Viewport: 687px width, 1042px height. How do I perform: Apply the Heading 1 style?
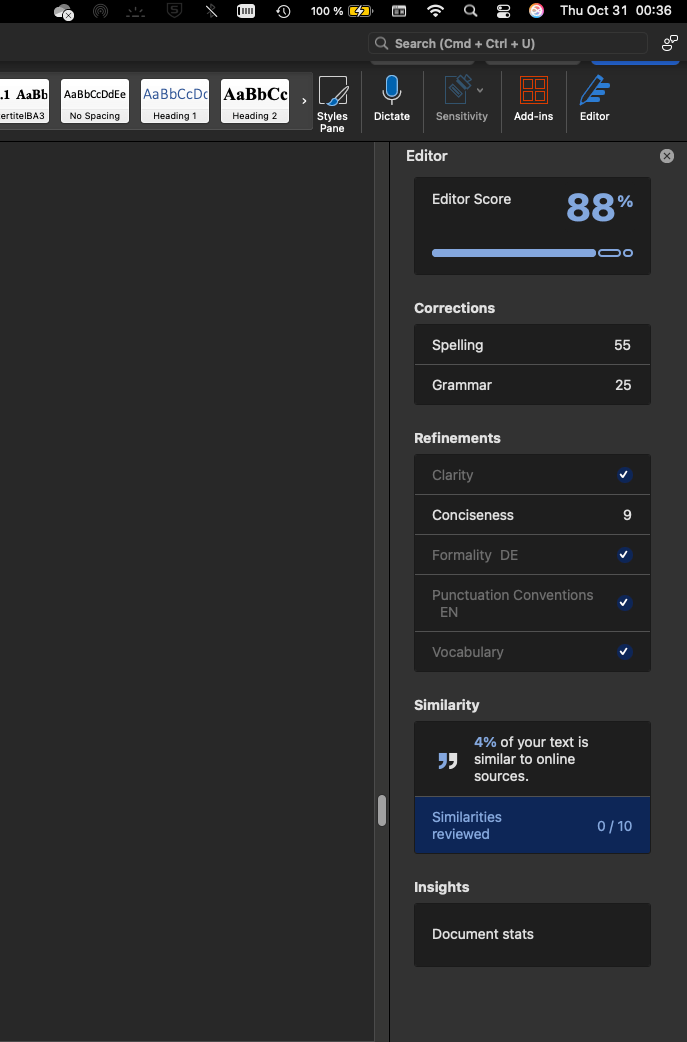click(x=175, y=101)
